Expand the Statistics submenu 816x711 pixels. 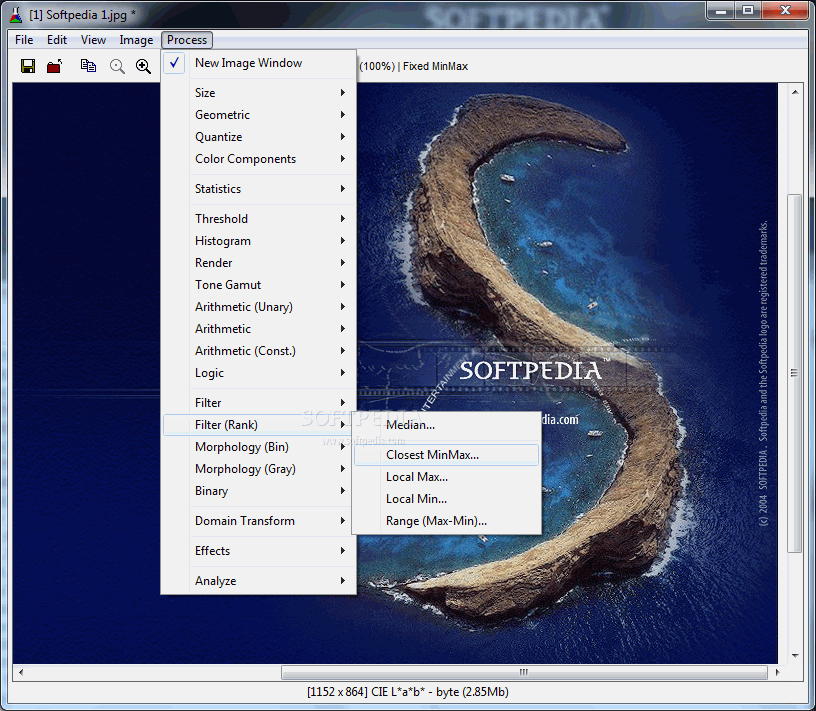click(259, 189)
